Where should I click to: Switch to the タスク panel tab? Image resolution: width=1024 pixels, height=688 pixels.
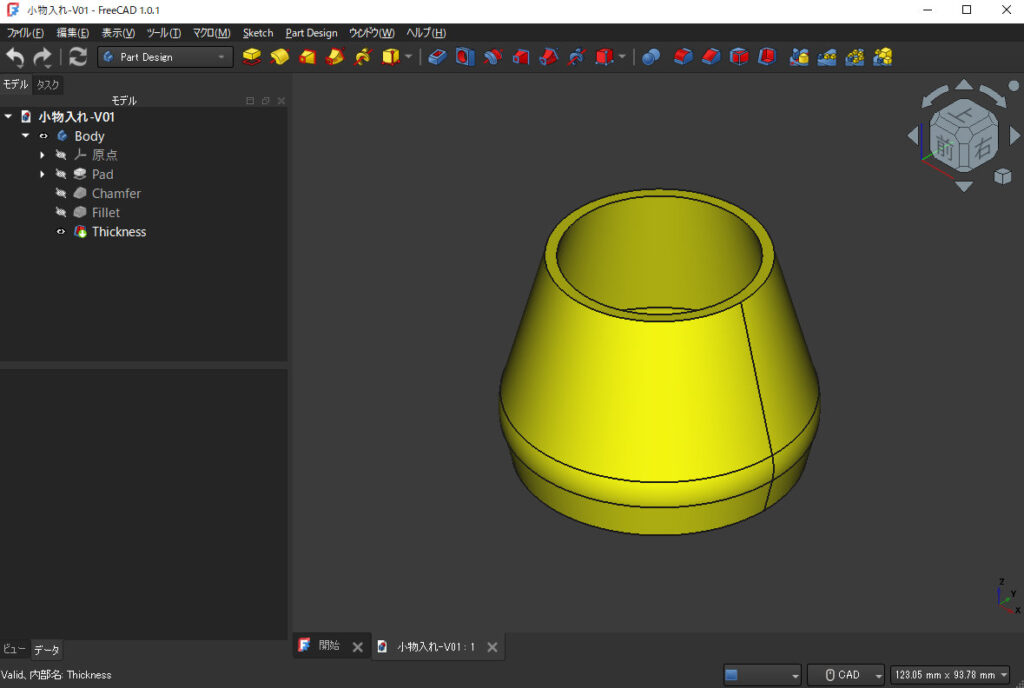pos(48,85)
